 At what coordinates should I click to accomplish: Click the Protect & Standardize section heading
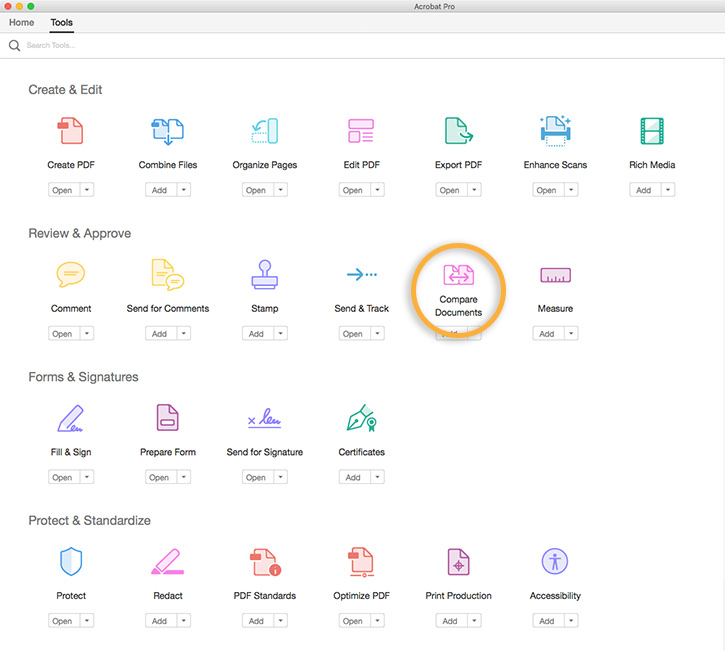point(89,521)
